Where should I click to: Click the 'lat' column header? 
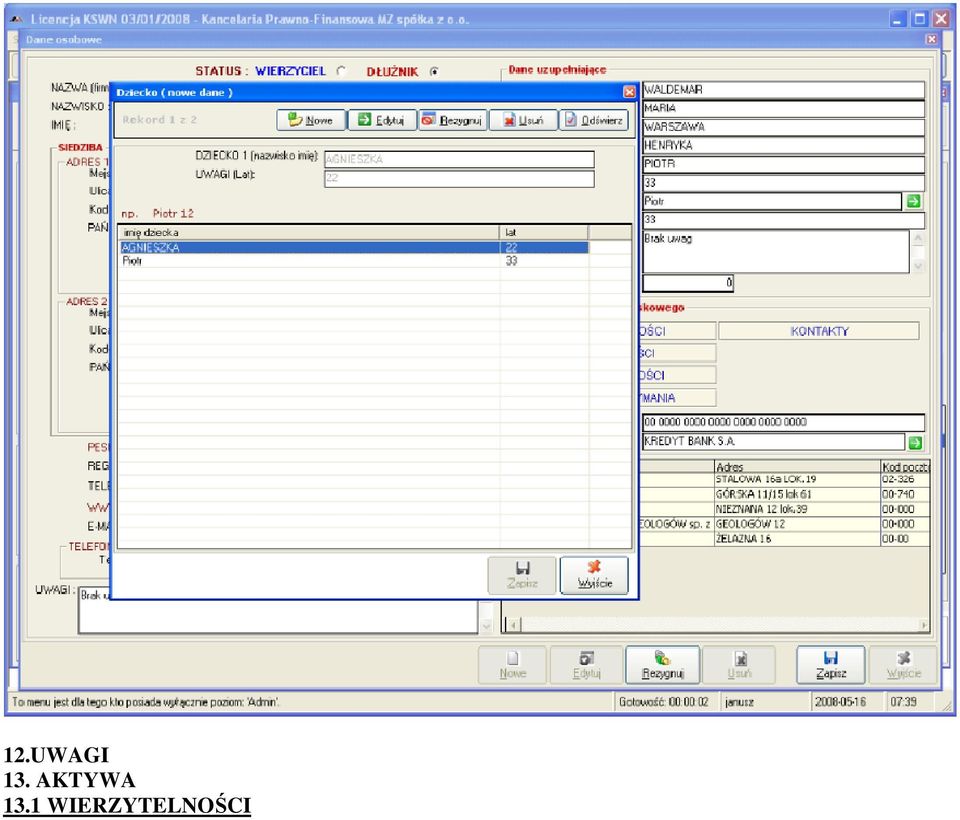[x=544, y=233]
